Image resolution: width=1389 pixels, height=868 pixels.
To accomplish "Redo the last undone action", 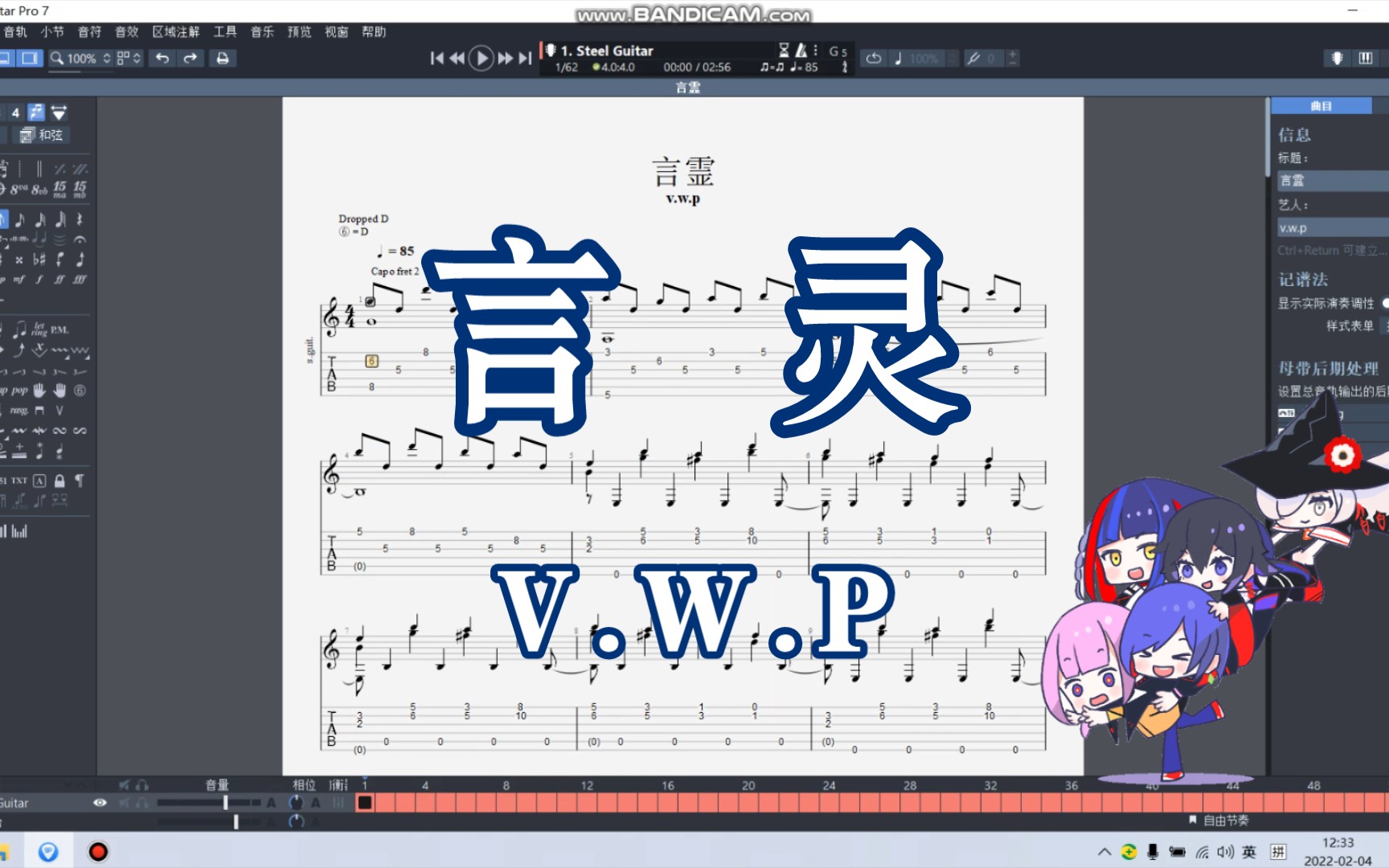I will (x=191, y=58).
